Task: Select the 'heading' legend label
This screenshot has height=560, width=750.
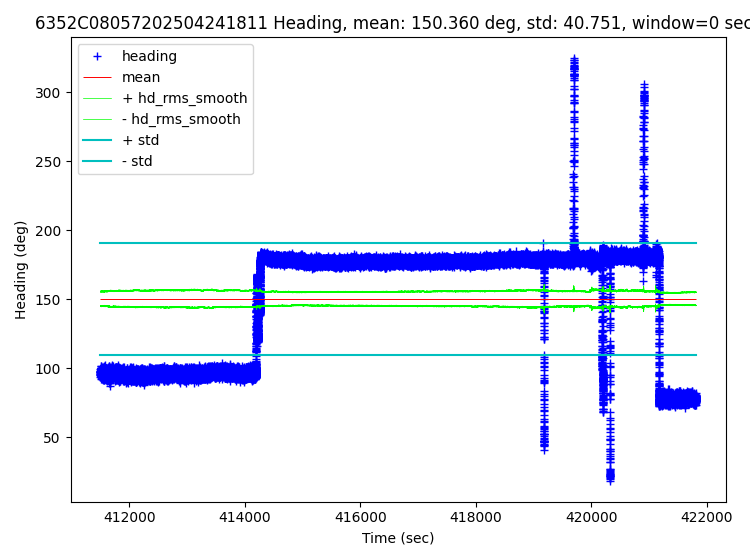Action: (x=149, y=57)
